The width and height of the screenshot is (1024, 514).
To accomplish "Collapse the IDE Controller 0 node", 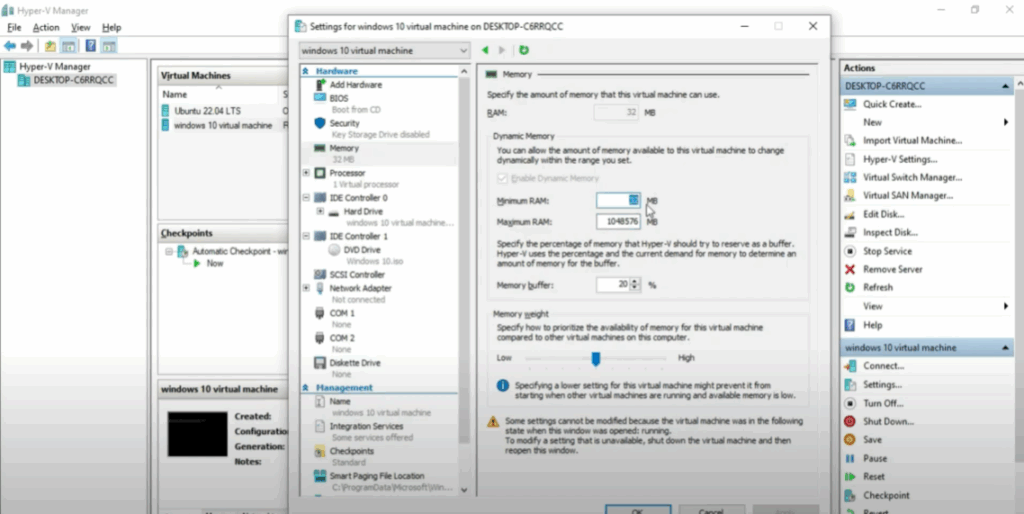I will [x=306, y=198].
